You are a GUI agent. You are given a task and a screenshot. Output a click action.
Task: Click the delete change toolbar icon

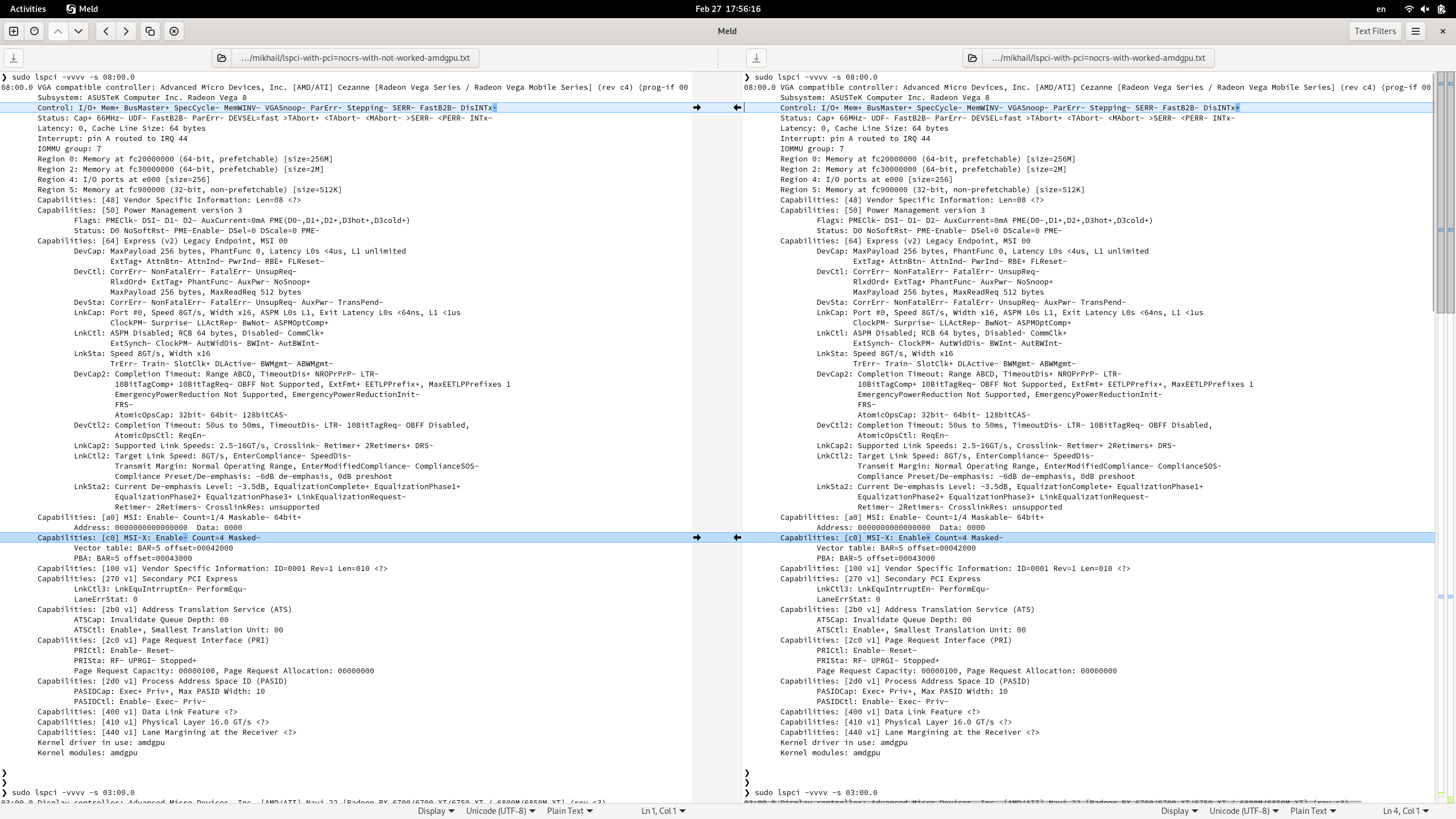click(x=174, y=31)
